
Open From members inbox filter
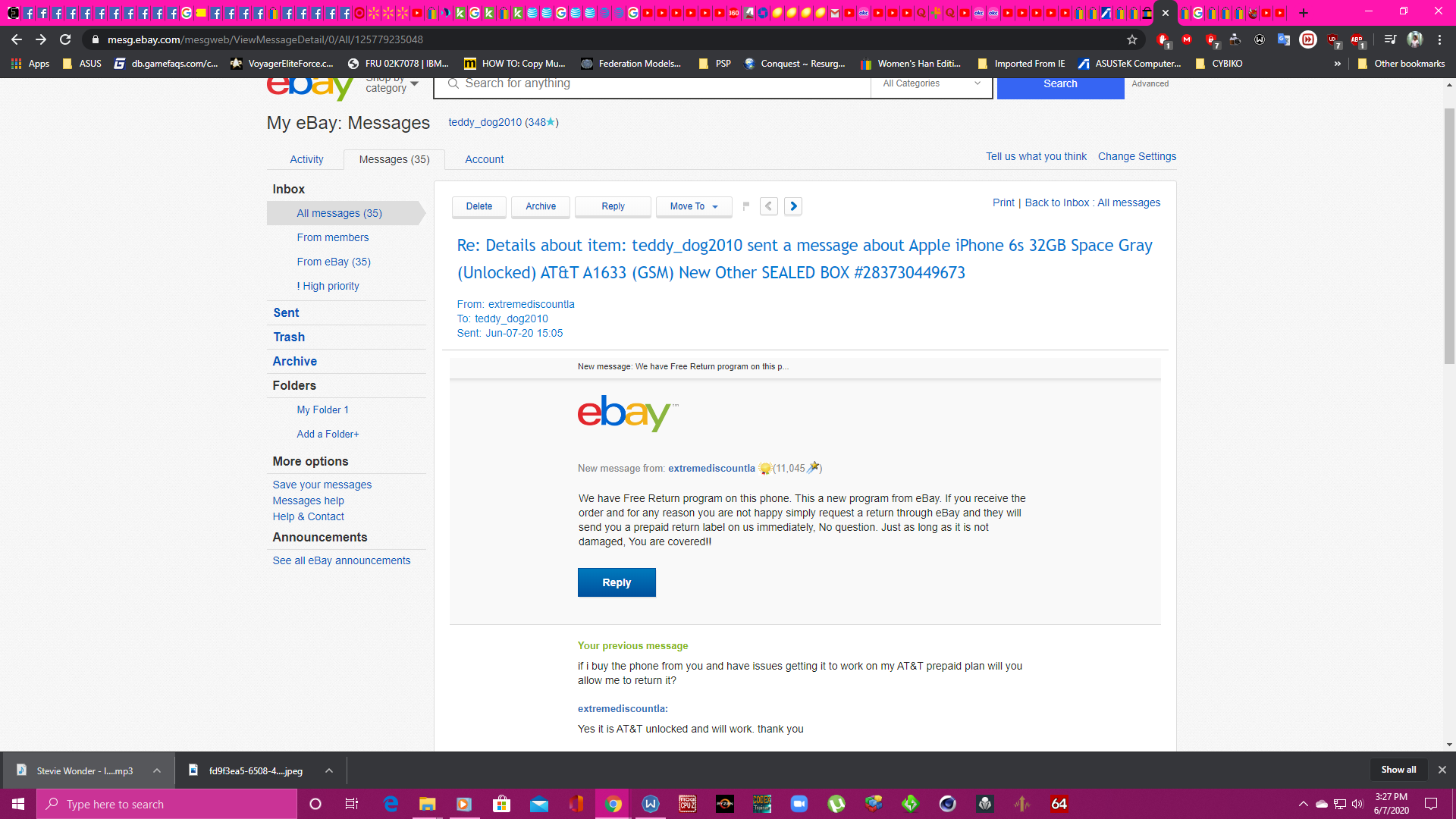click(x=333, y=237)
